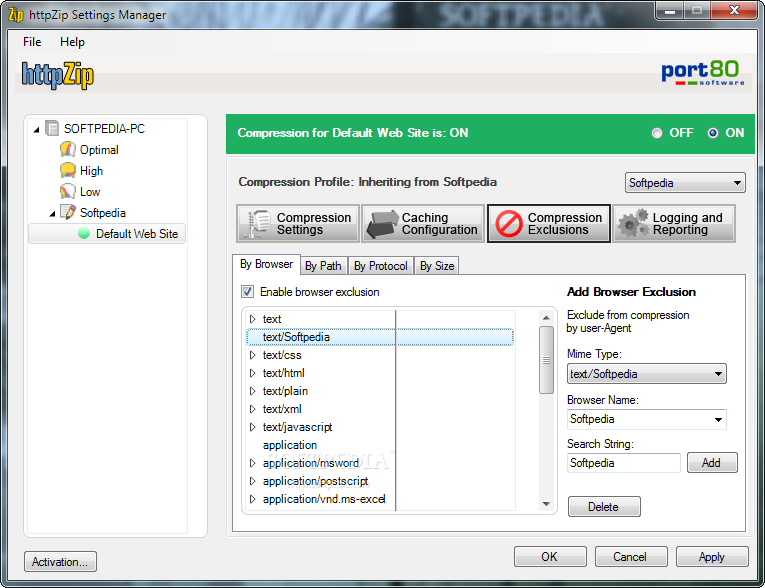
Task: Open the Help menu
Action: [x=72, y=42]
